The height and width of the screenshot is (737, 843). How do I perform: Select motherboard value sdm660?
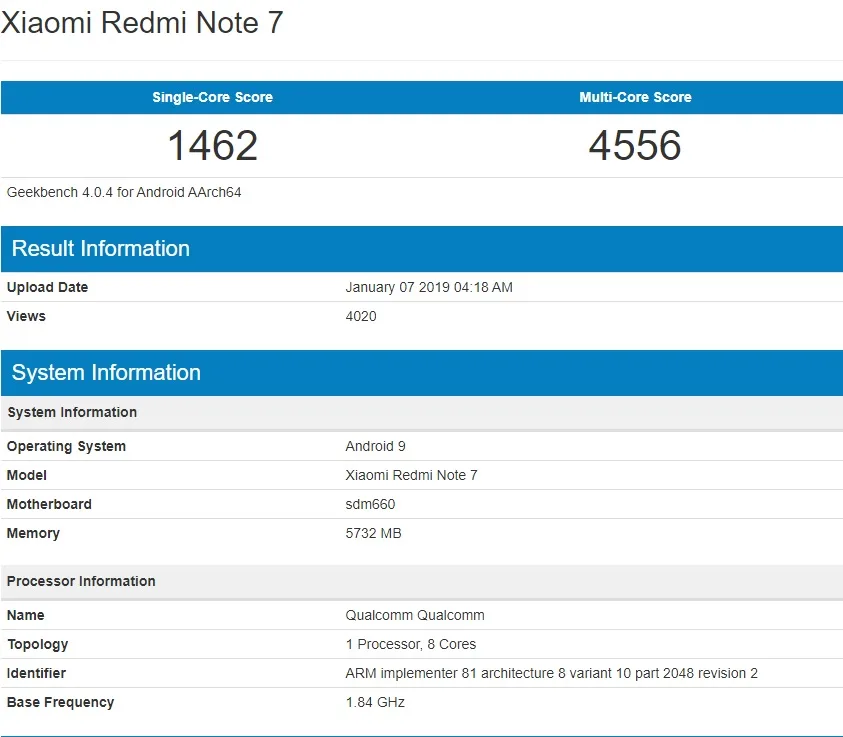[370, 504]
